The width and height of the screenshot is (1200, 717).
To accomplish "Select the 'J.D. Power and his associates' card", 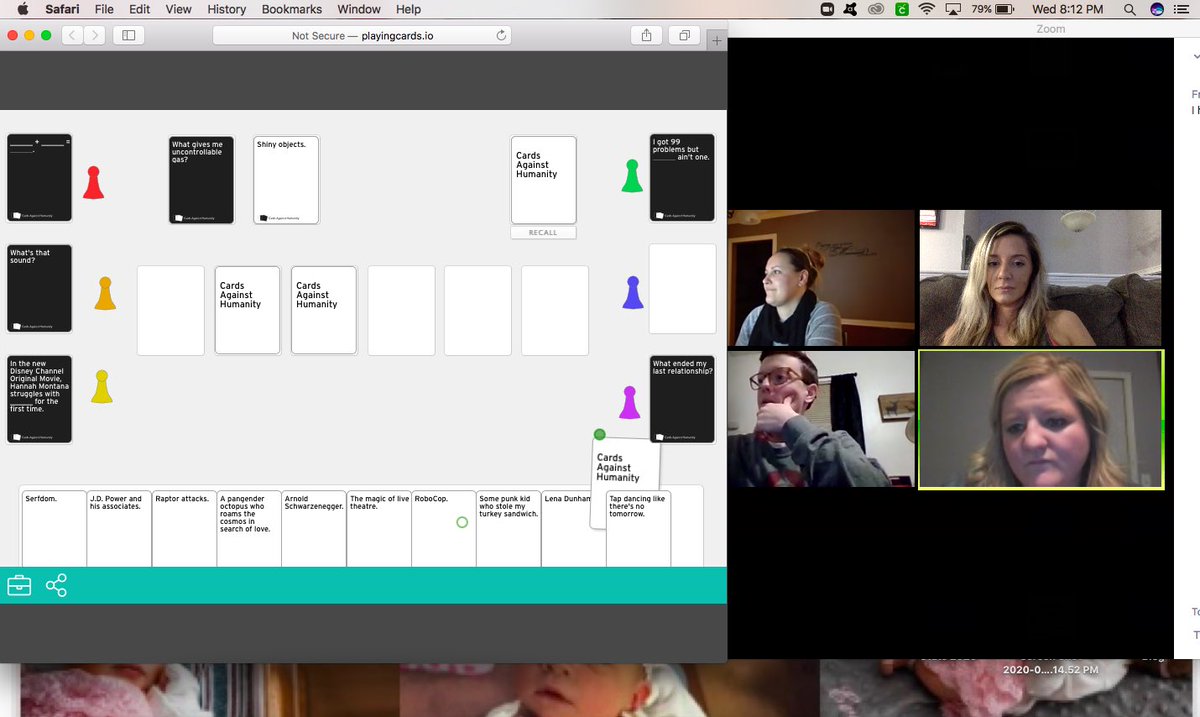I will (x=119, y=528).
